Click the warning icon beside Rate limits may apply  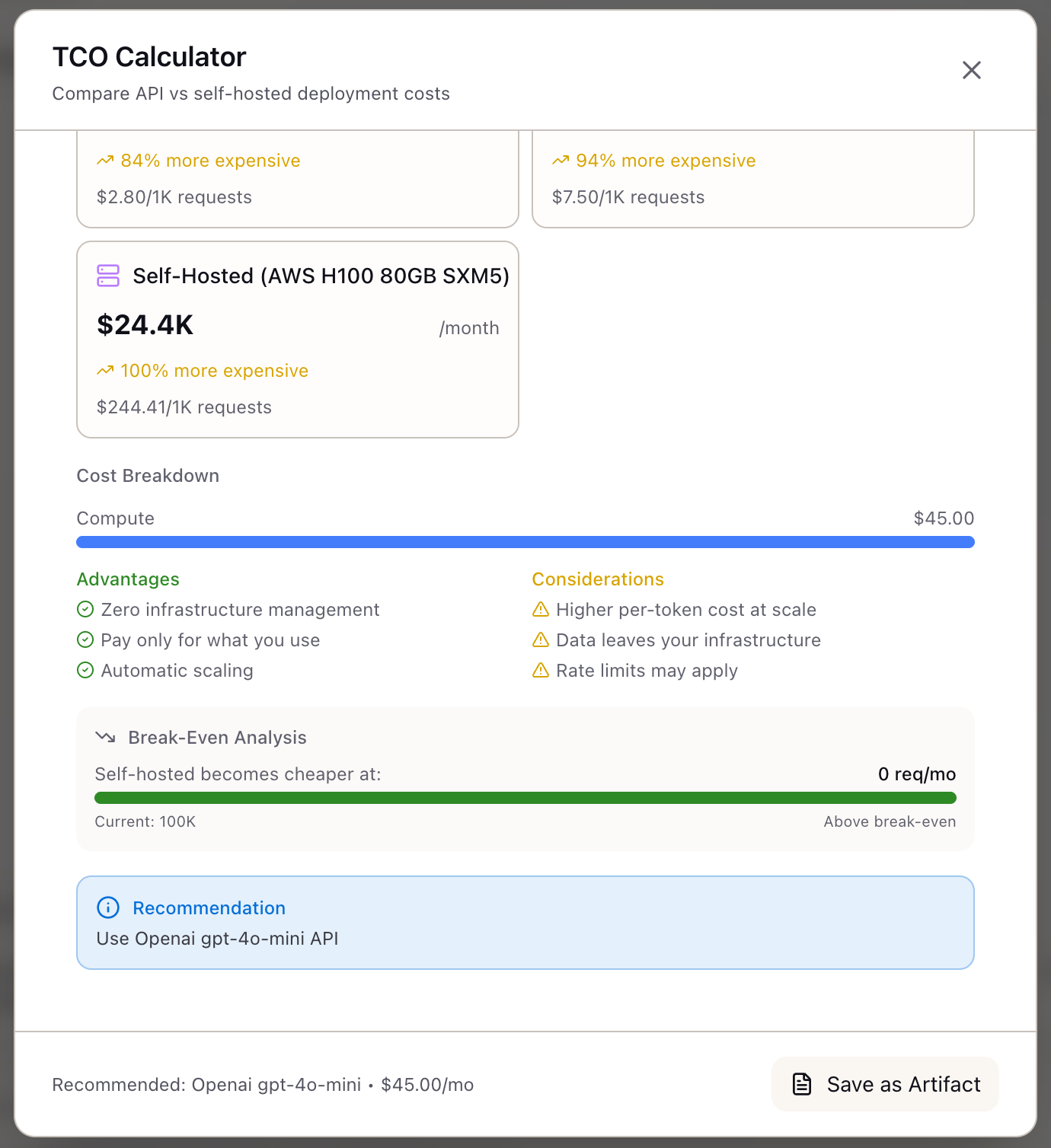pyautogui.click(x=541, y=670)
